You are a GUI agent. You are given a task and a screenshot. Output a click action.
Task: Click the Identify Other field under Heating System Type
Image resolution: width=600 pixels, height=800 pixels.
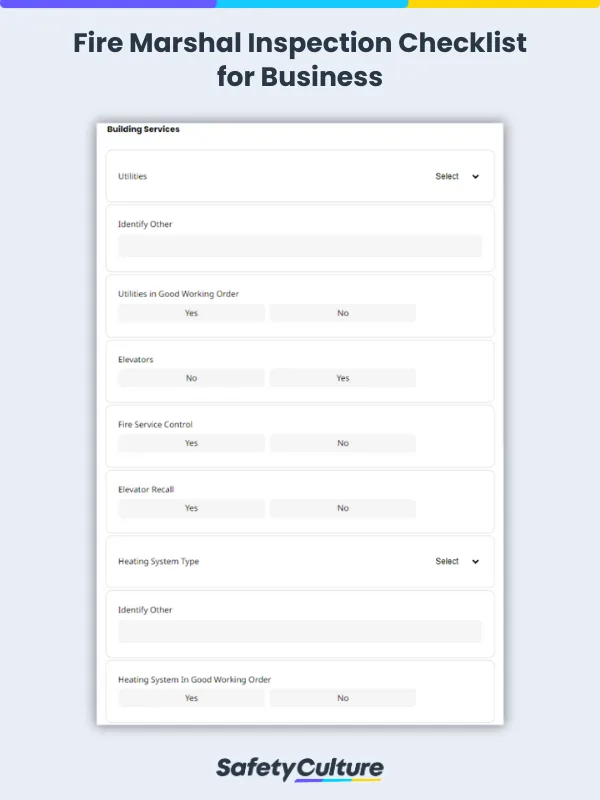(299, 631)
